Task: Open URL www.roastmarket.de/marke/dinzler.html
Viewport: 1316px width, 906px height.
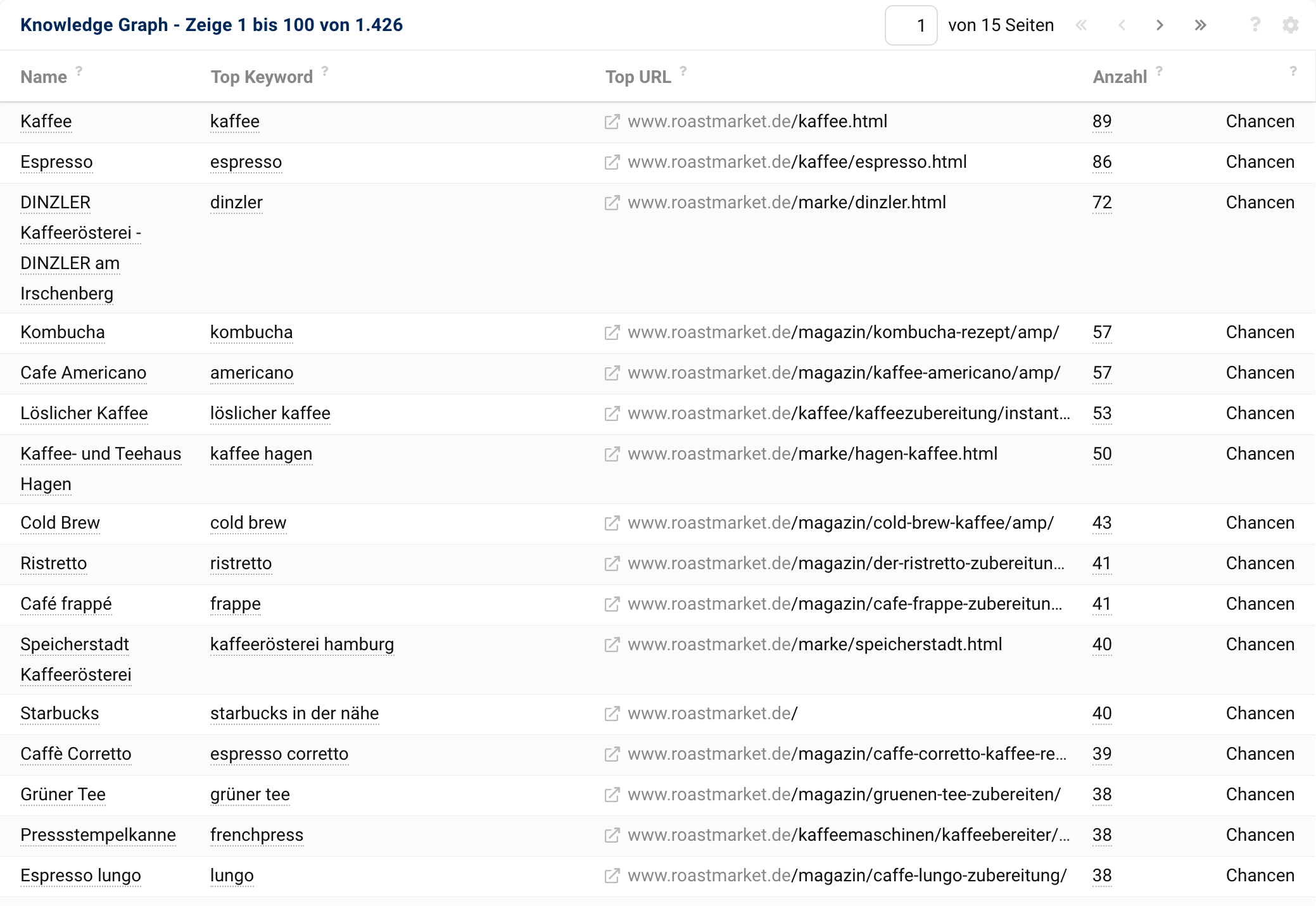Action: pyautogui.click(x=787, y=203)
